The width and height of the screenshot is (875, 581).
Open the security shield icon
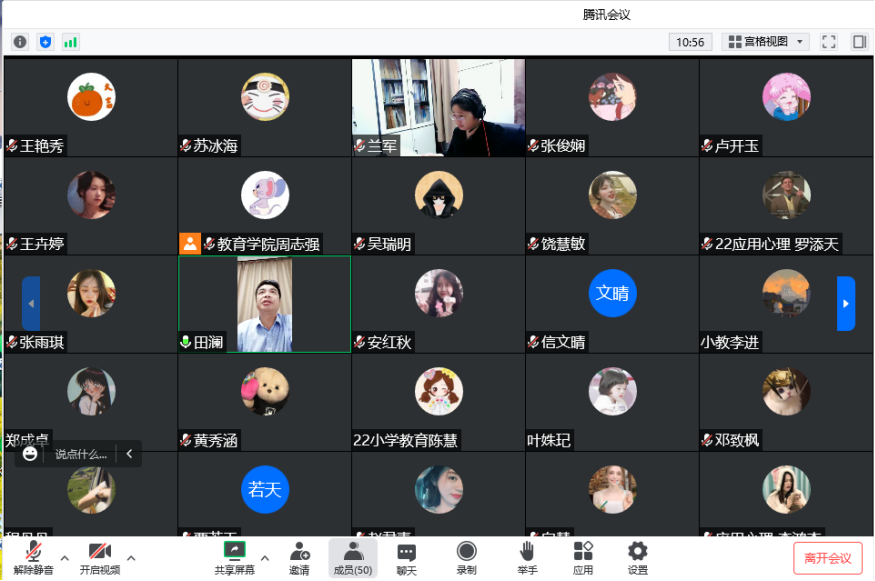(45, 42)
